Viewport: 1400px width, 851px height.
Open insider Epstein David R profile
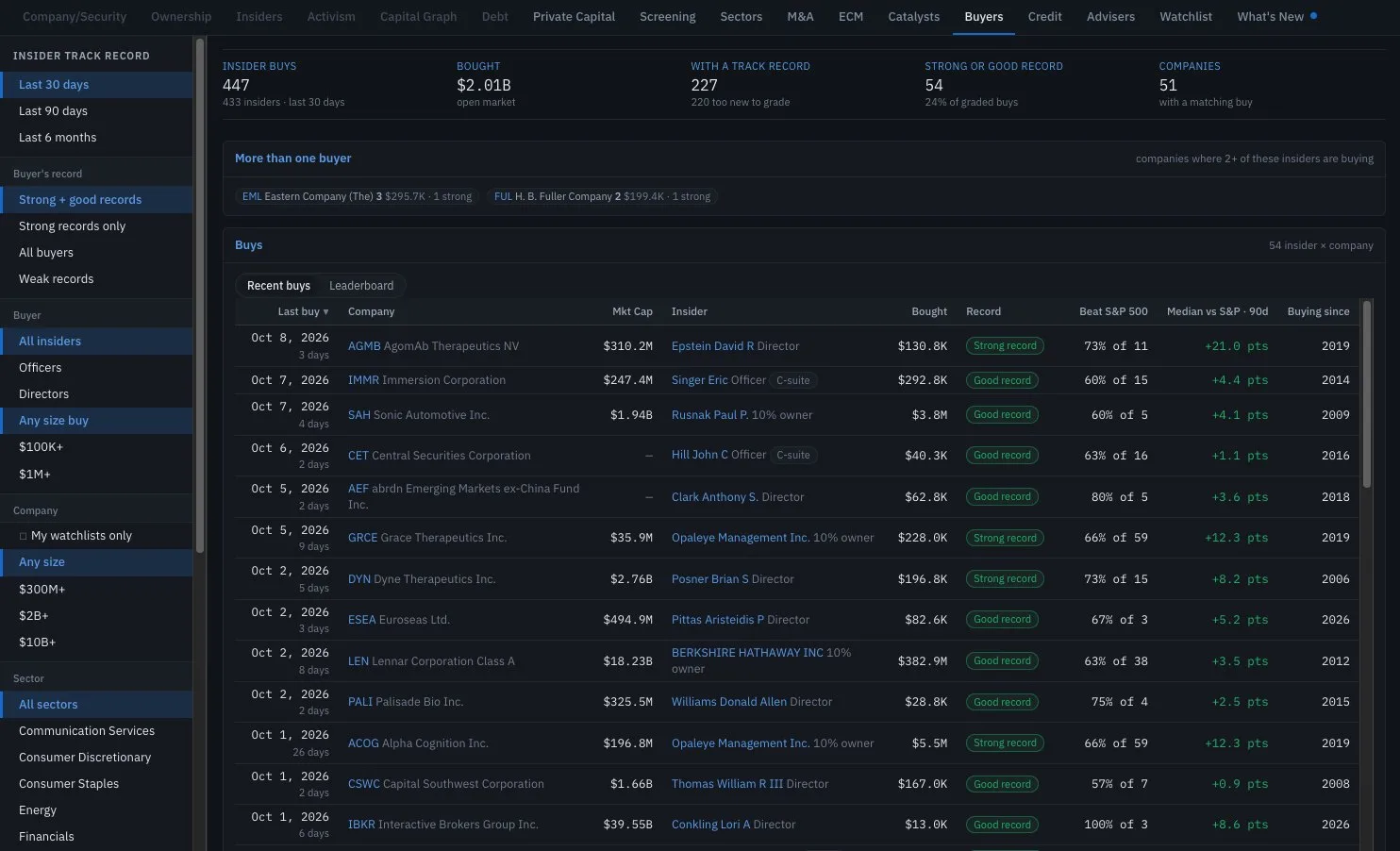coord(712,346)
